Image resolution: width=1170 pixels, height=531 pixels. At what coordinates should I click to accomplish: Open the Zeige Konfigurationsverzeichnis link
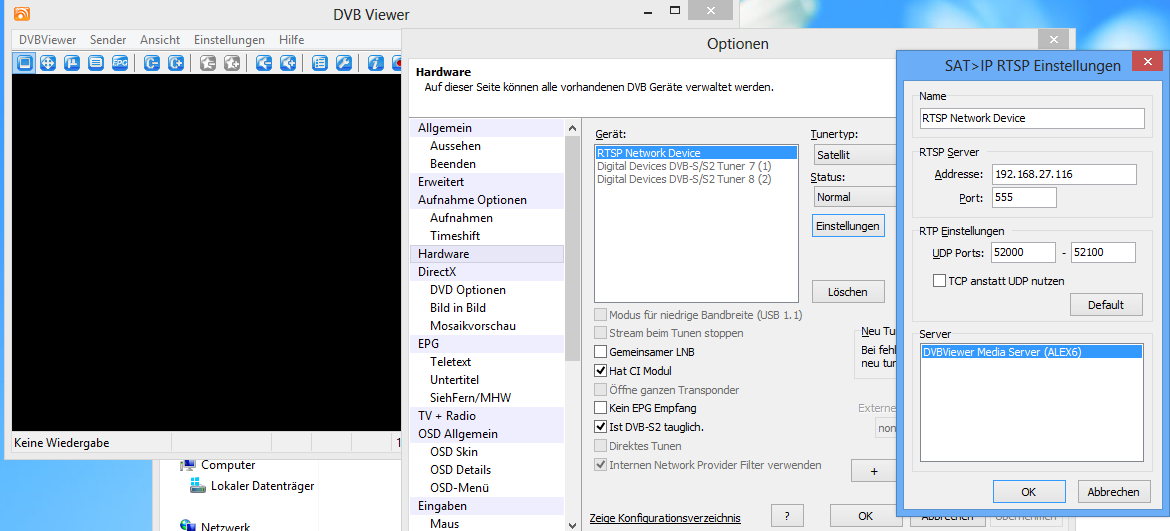coord(665,518)
